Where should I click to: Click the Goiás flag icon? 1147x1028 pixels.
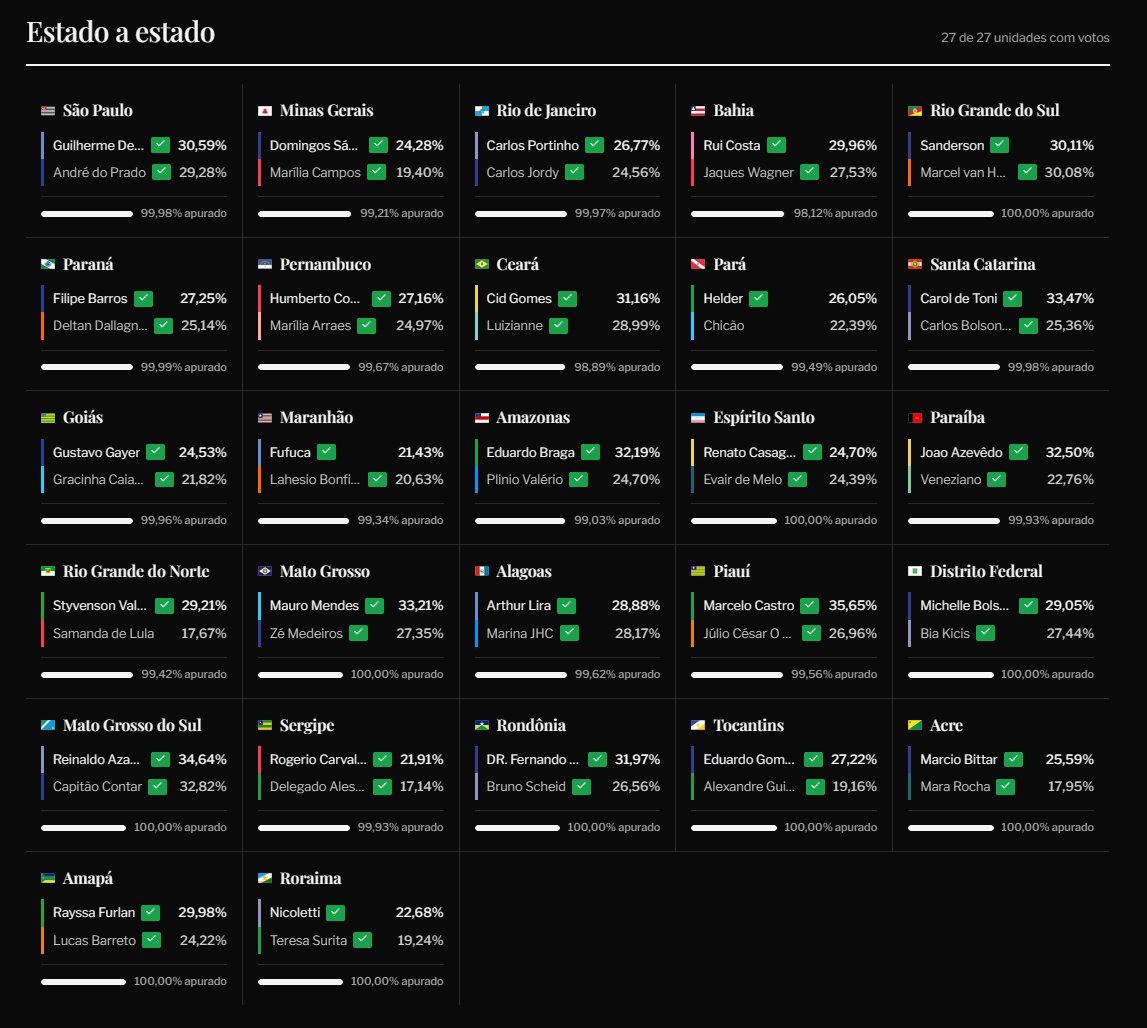48,418
